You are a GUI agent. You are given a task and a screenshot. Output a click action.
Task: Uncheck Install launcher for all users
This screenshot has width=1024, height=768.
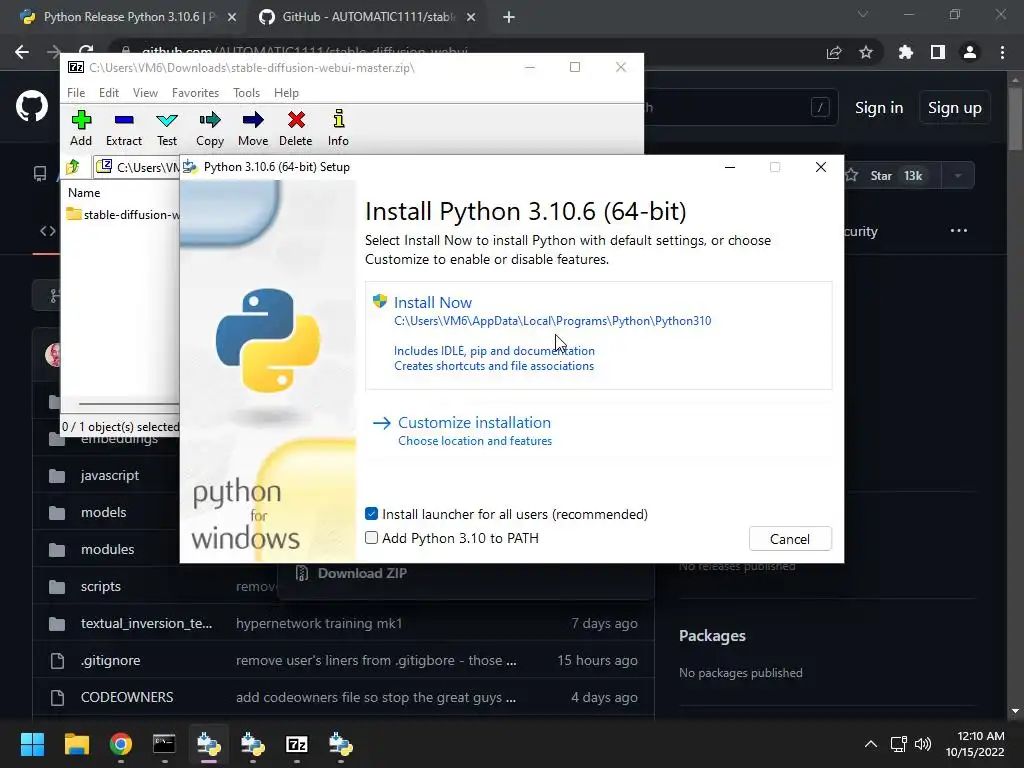372,514
